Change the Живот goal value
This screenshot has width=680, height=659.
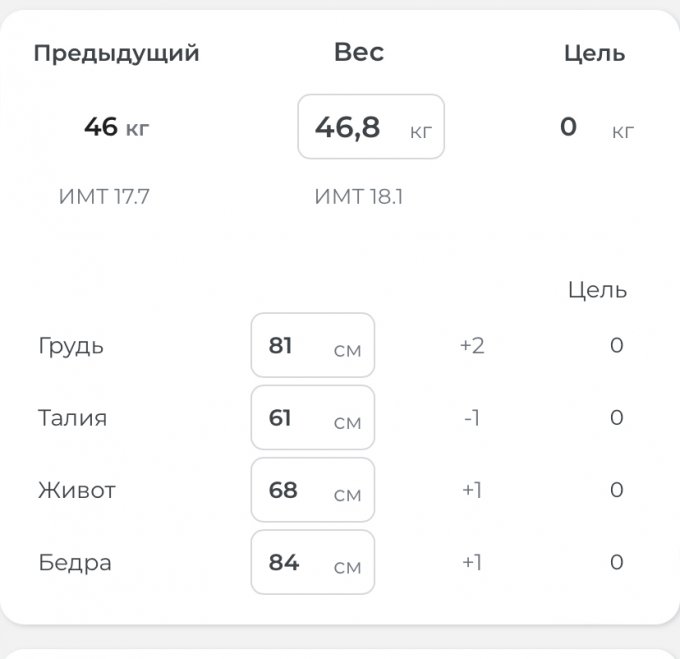(616, 490)
